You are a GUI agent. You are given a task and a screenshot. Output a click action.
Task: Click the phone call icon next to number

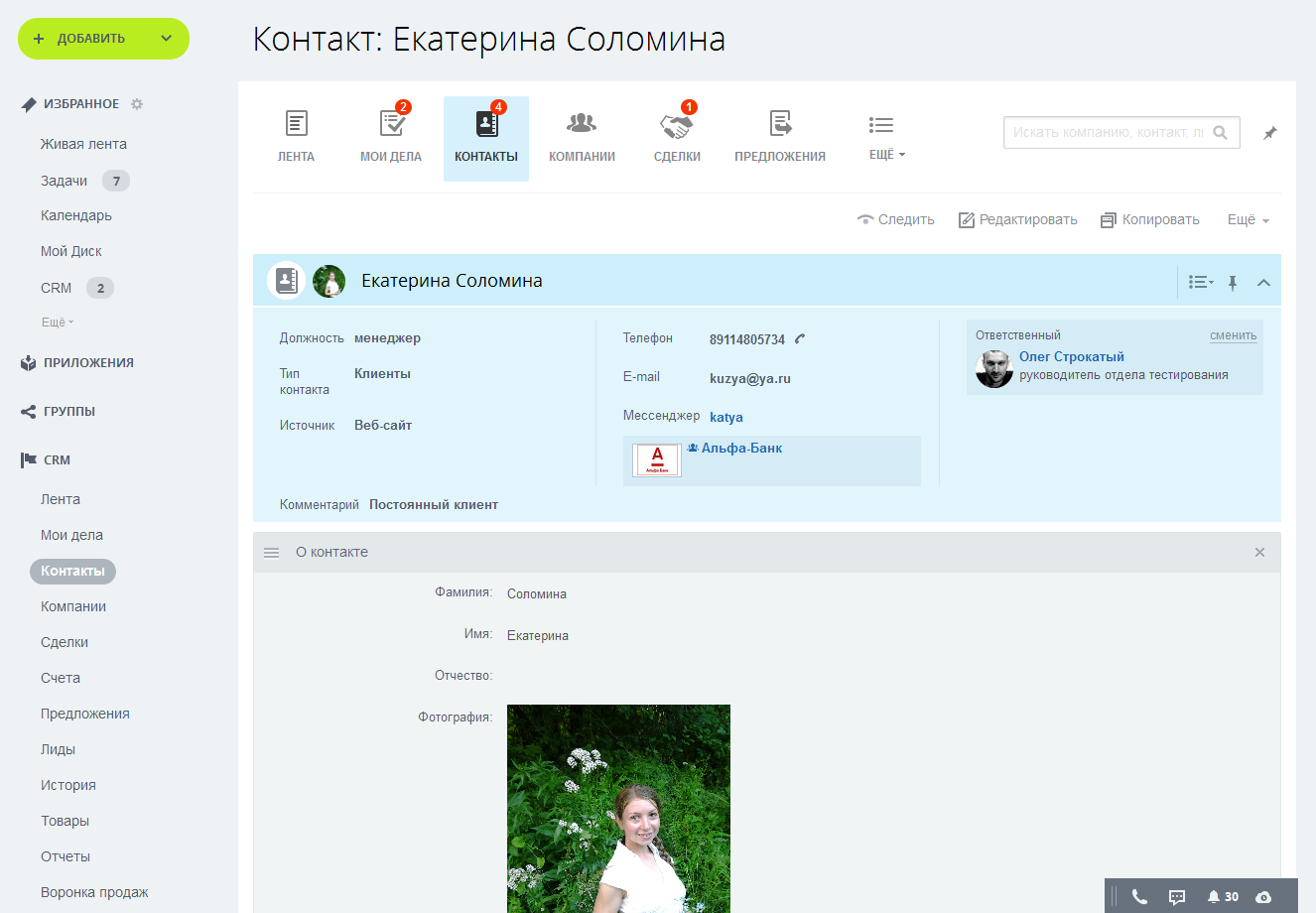[800, 339]
